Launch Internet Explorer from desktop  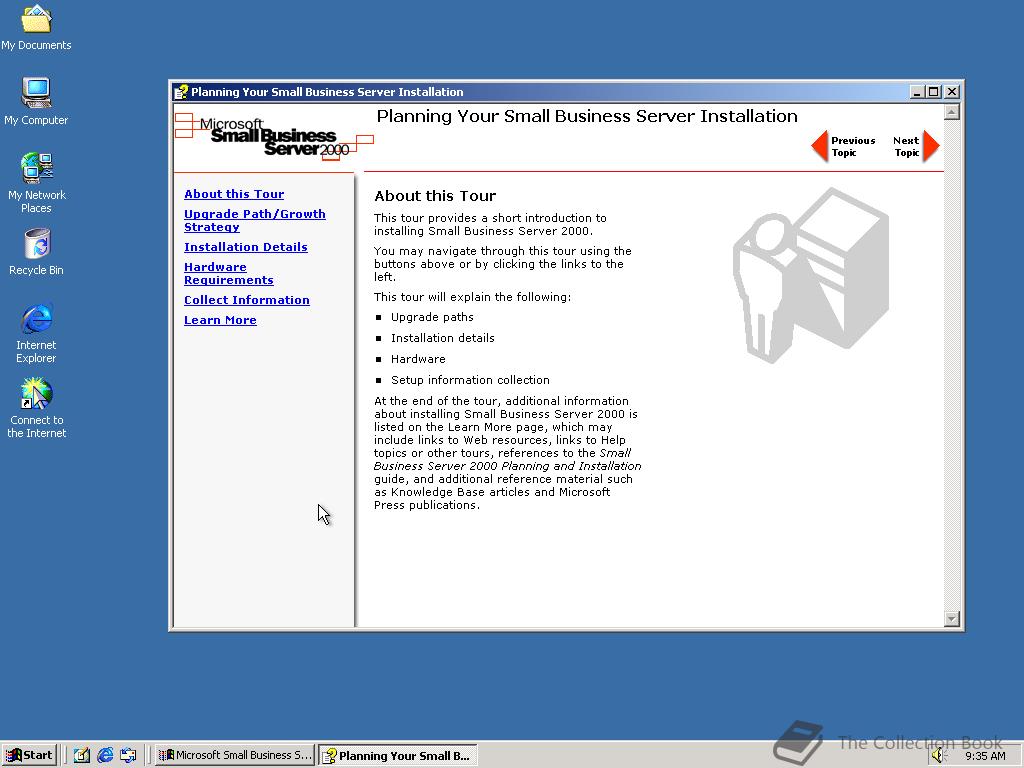coord(36,333)
